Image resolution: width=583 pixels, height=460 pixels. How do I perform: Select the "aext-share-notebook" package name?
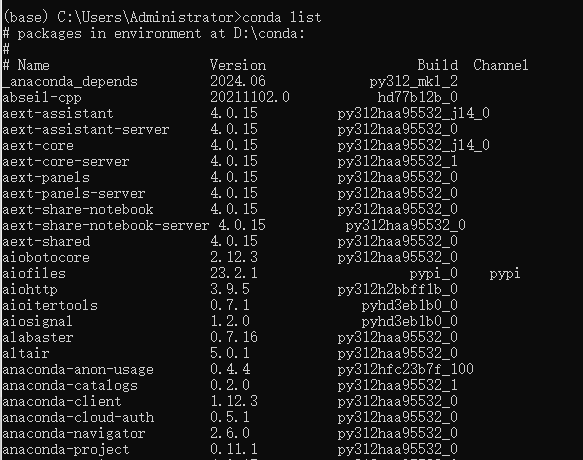tap(78, 209)
